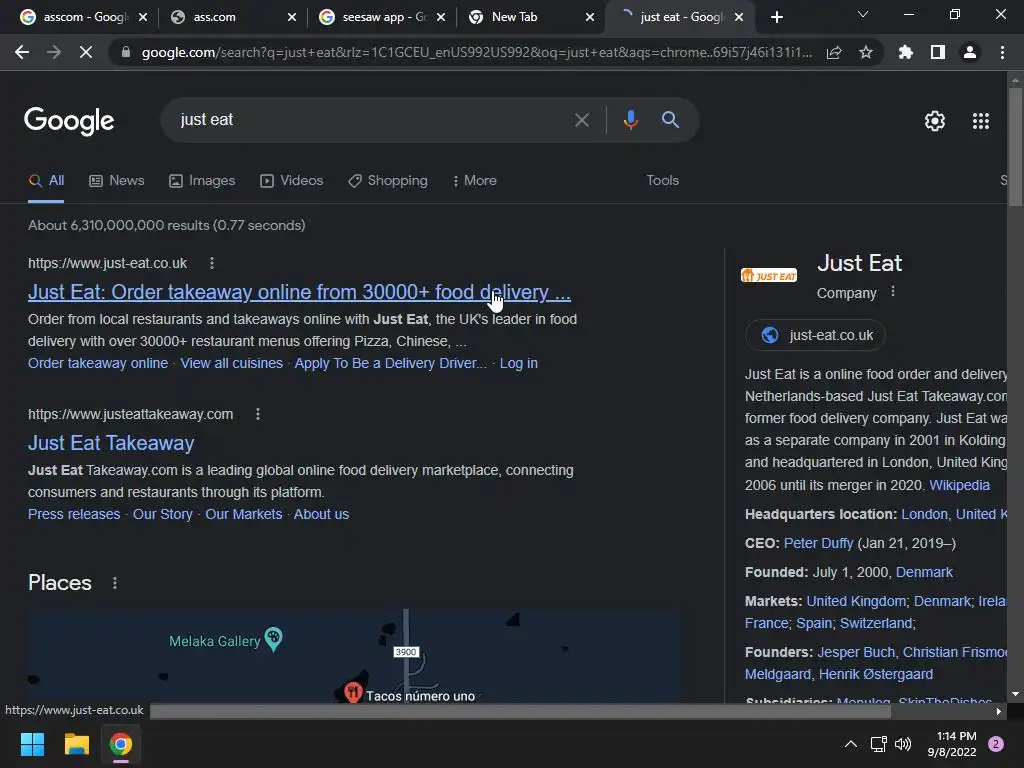Open the Log in sitelink
The width and height of the screenshot is (1024, 768).
tap(519, 363)
